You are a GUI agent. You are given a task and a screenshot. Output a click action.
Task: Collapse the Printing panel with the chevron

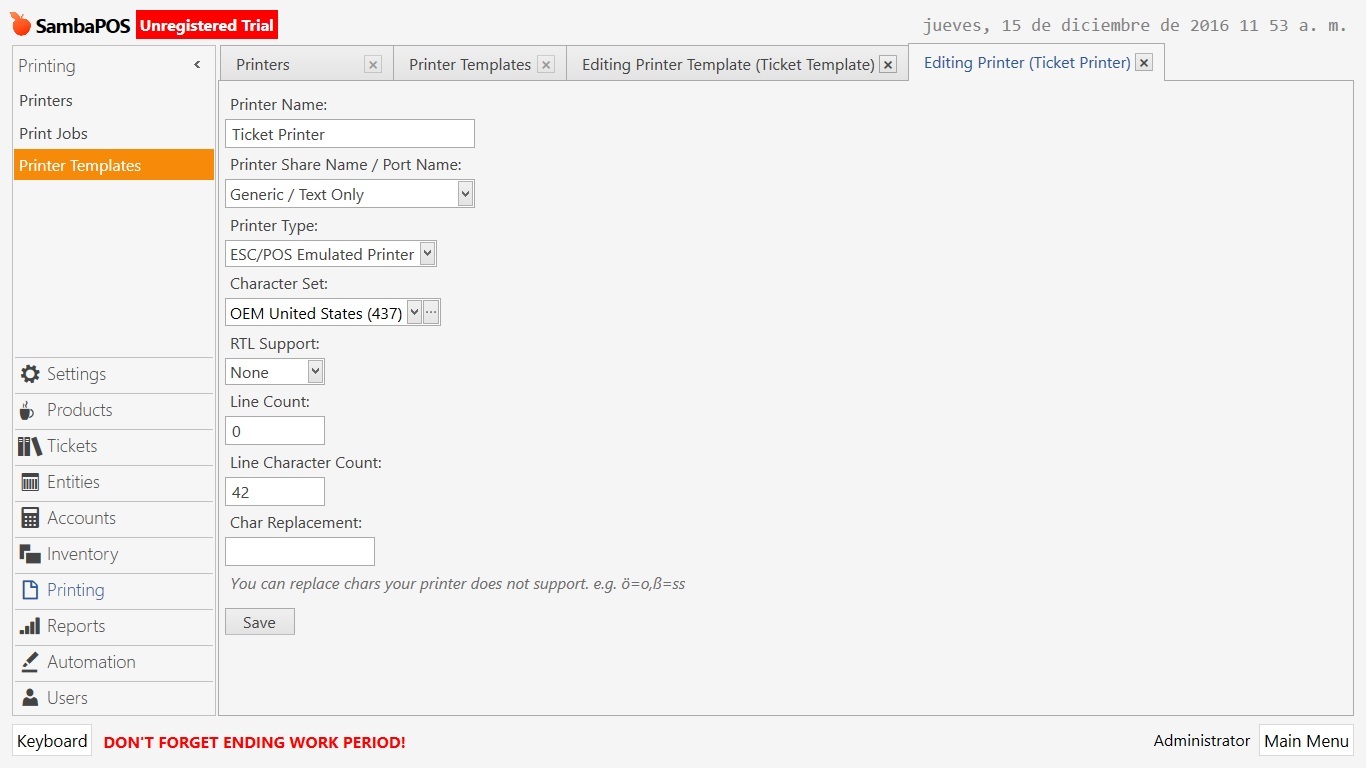coord(197,64)
